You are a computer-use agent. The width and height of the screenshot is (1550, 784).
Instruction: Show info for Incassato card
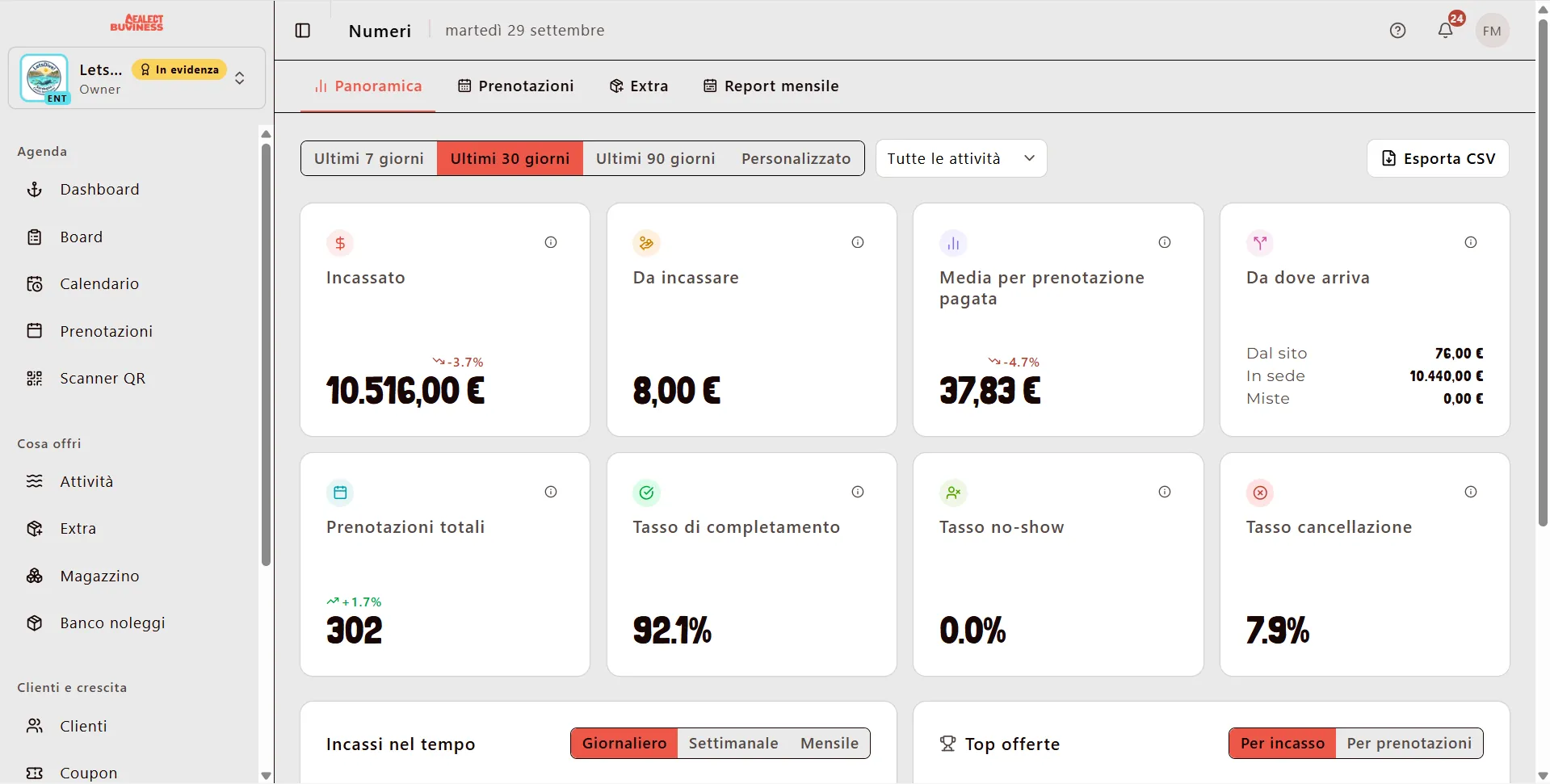[x=551, y=242]
